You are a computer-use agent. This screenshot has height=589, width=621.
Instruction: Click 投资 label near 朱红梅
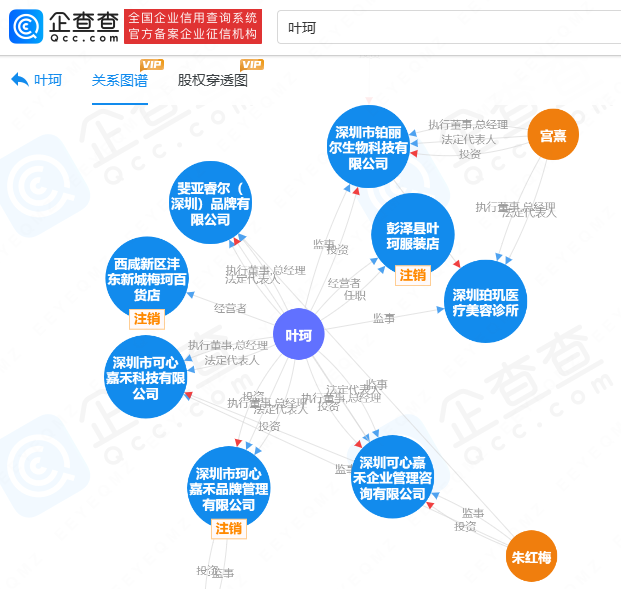pos(465,526)
